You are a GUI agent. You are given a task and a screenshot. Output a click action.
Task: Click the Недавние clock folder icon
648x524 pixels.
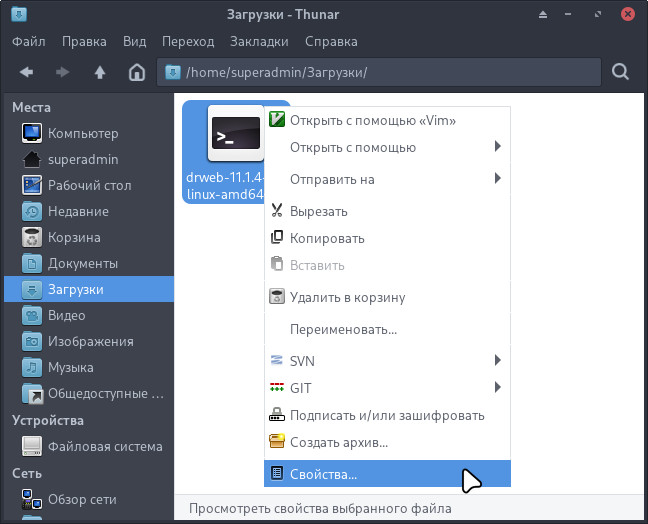32,211
